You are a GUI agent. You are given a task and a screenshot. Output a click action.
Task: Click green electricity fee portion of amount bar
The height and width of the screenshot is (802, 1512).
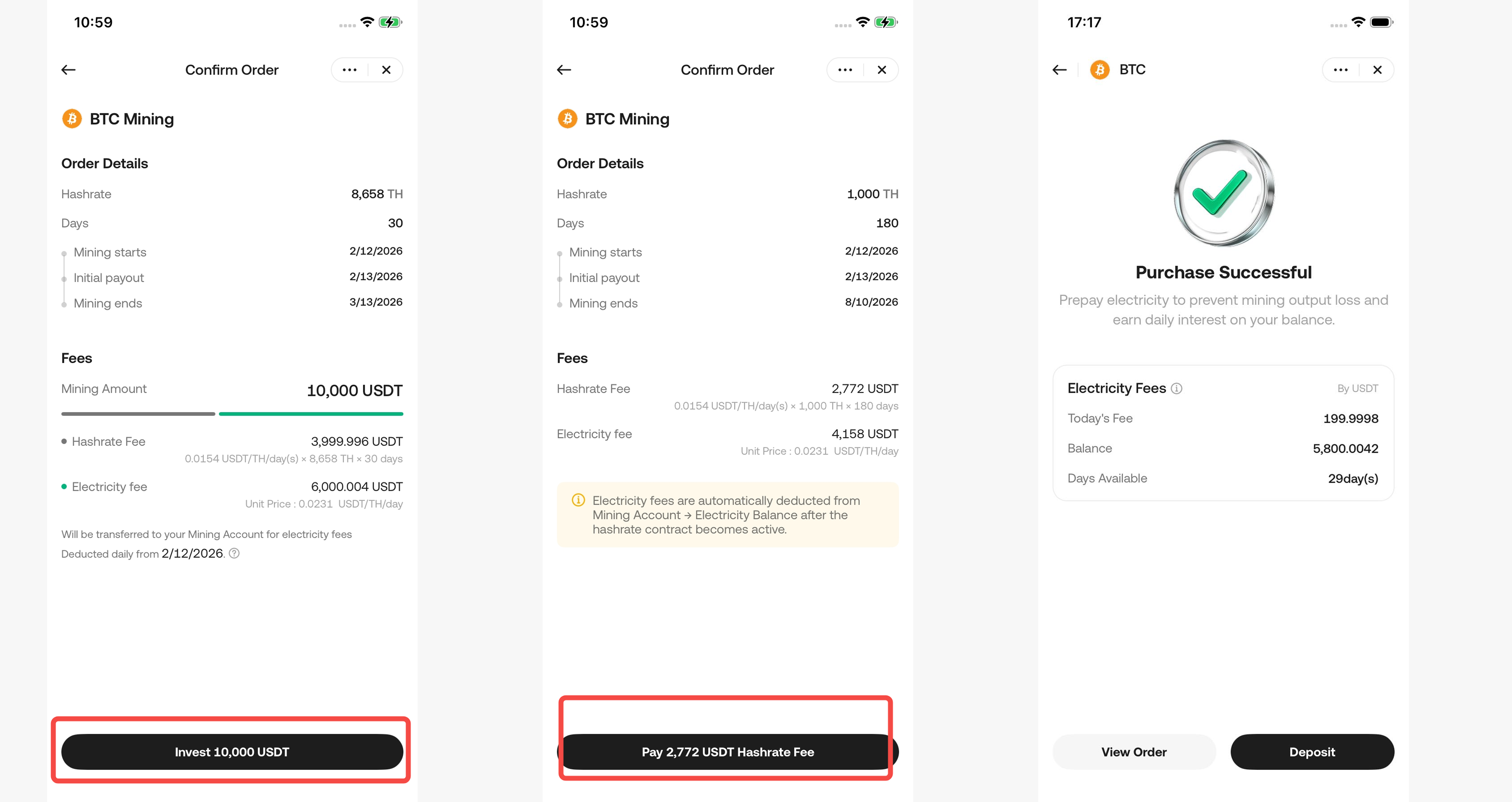coord(310,414)
